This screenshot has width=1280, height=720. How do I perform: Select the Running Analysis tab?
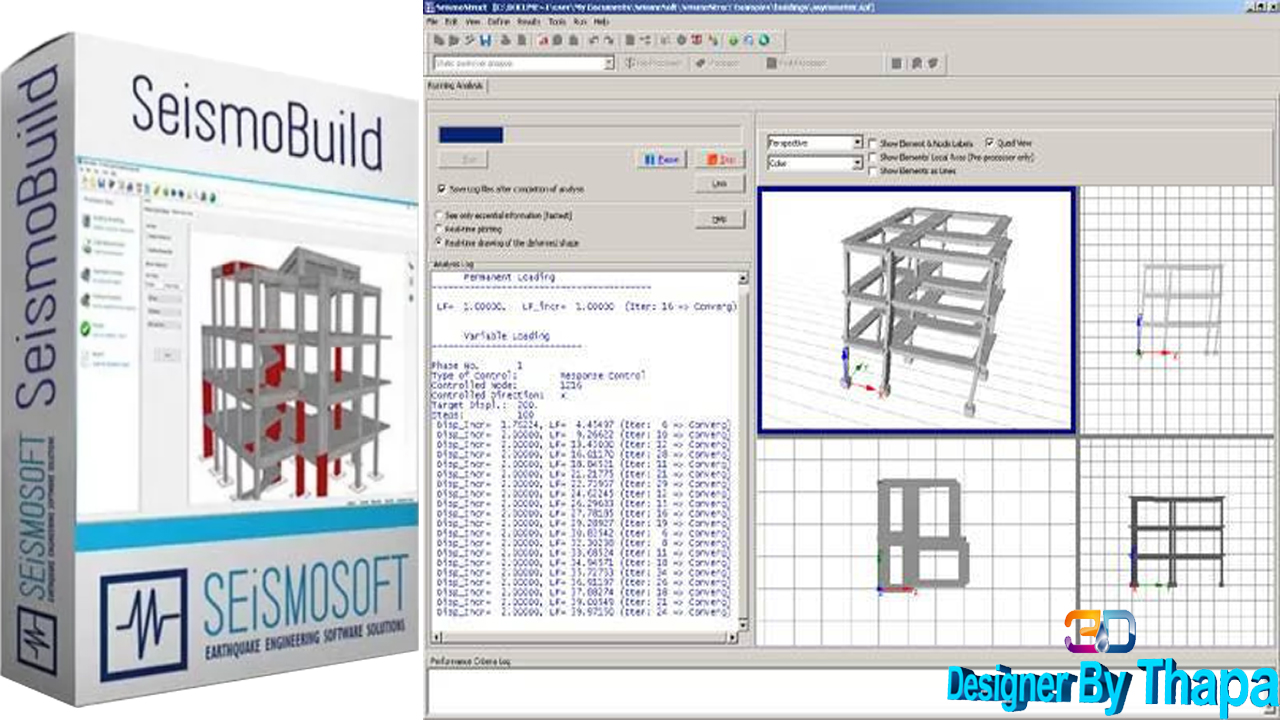[456, 86]
